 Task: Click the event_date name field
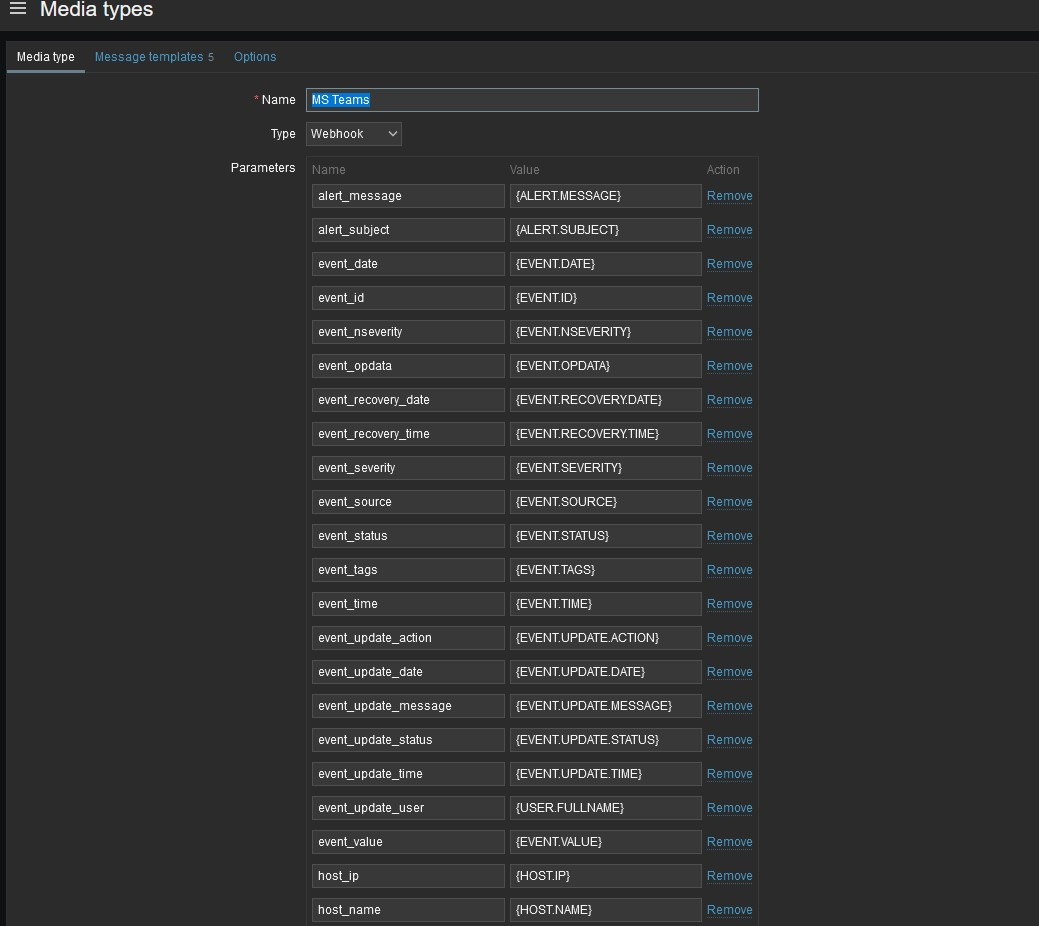(408, 264)
